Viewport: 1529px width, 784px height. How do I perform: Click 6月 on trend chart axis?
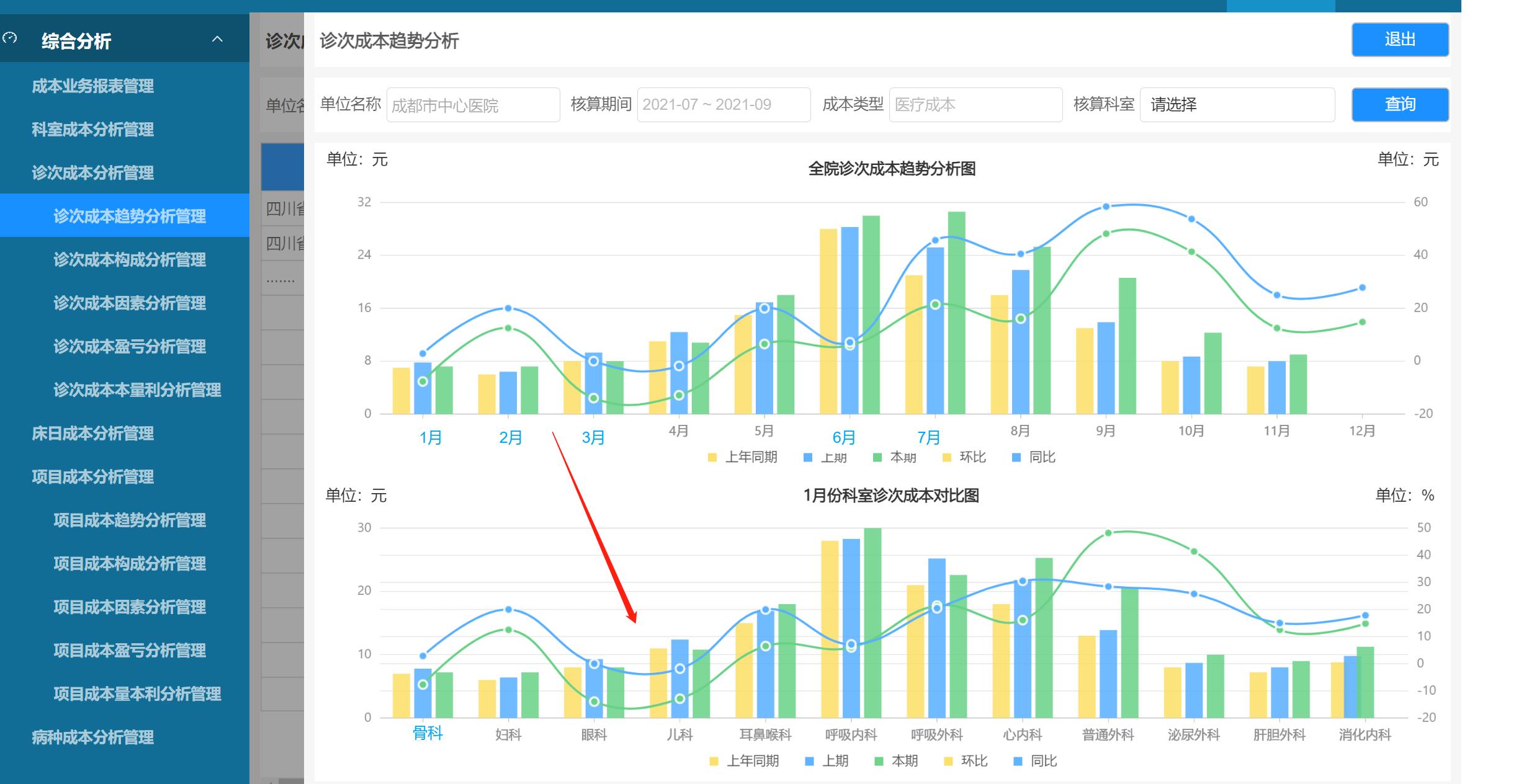pyautogui.click(x=844, y=438)
